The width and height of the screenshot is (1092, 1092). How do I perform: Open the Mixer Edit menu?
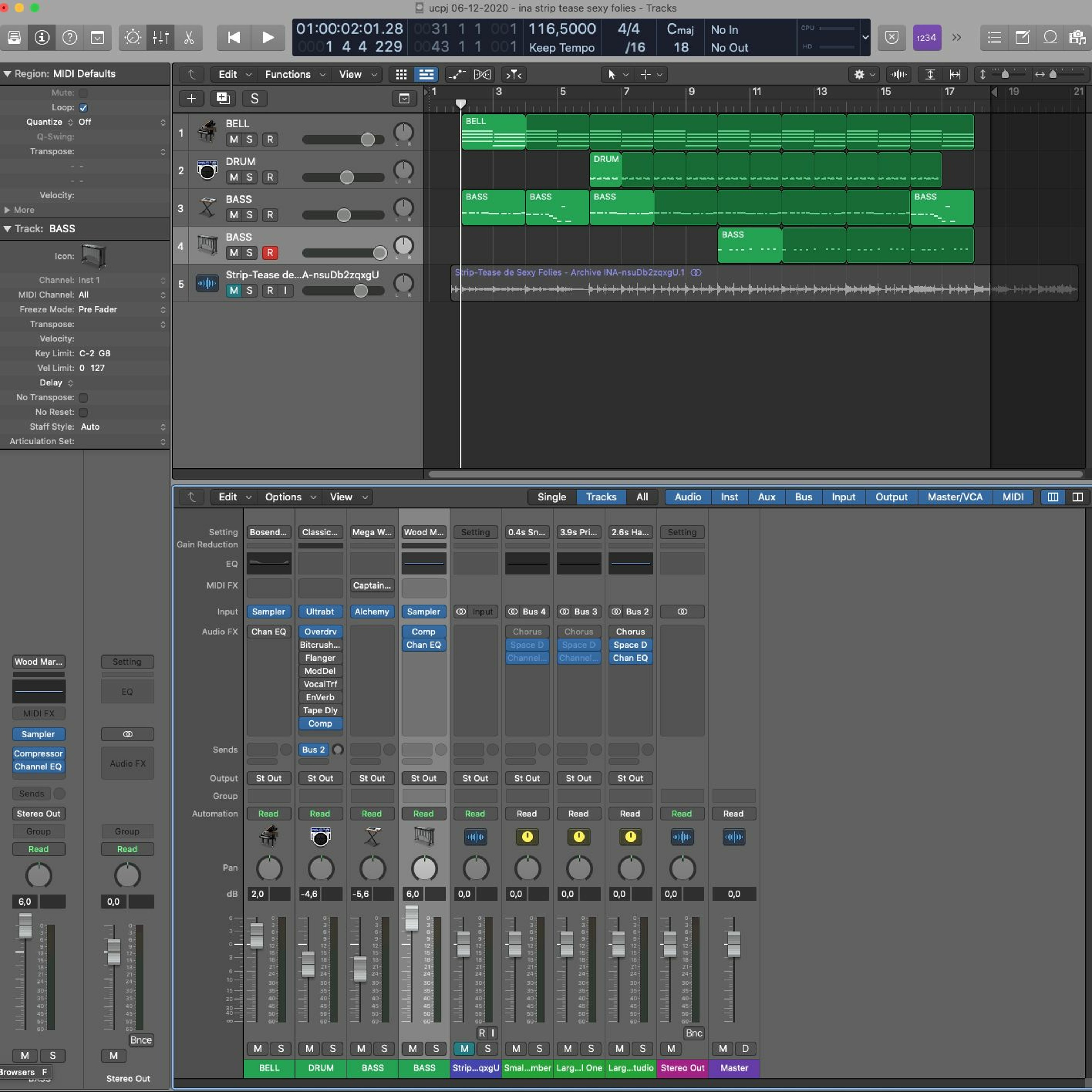(234, 497)
